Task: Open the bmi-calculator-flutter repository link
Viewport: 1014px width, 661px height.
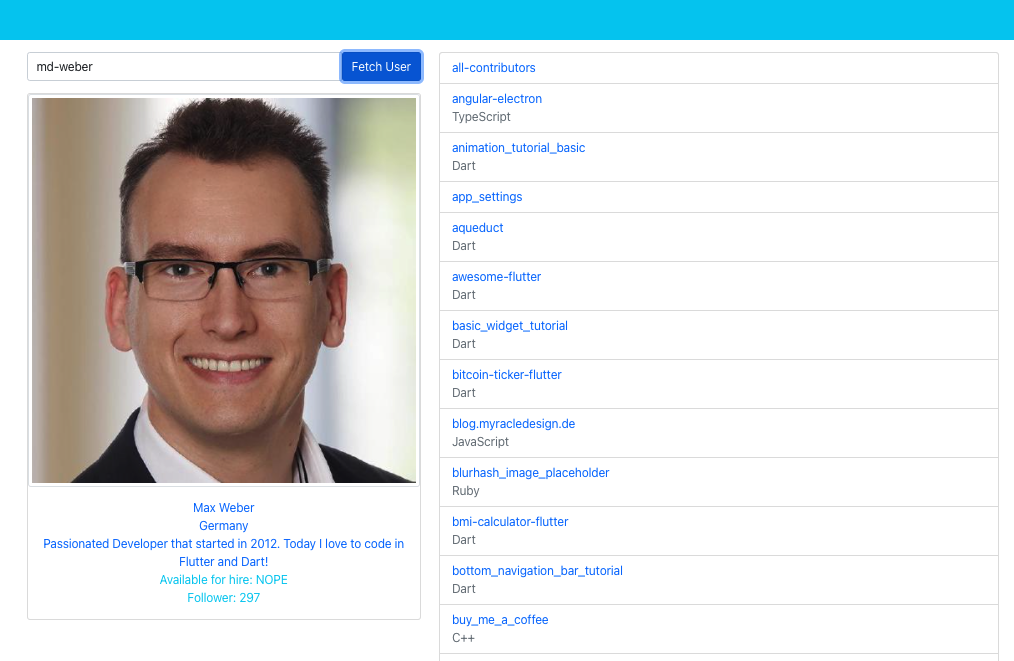Action: 510,522
